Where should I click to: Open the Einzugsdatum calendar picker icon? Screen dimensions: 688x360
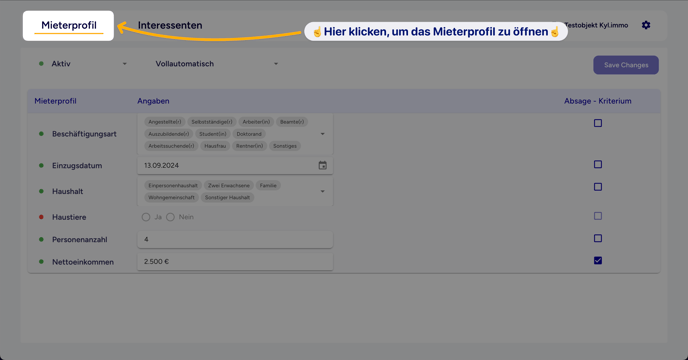[x=322, y=166]
